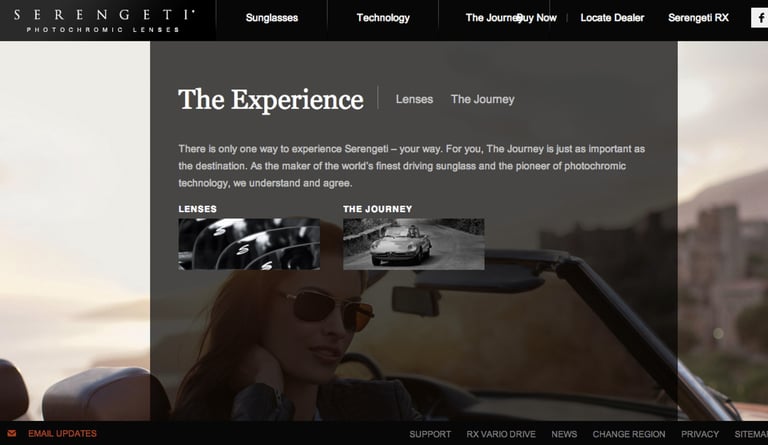Click the Serengeti Photochromic Lenses logo
This screenshot has width=768, height=445.
(x=104, y=21)
